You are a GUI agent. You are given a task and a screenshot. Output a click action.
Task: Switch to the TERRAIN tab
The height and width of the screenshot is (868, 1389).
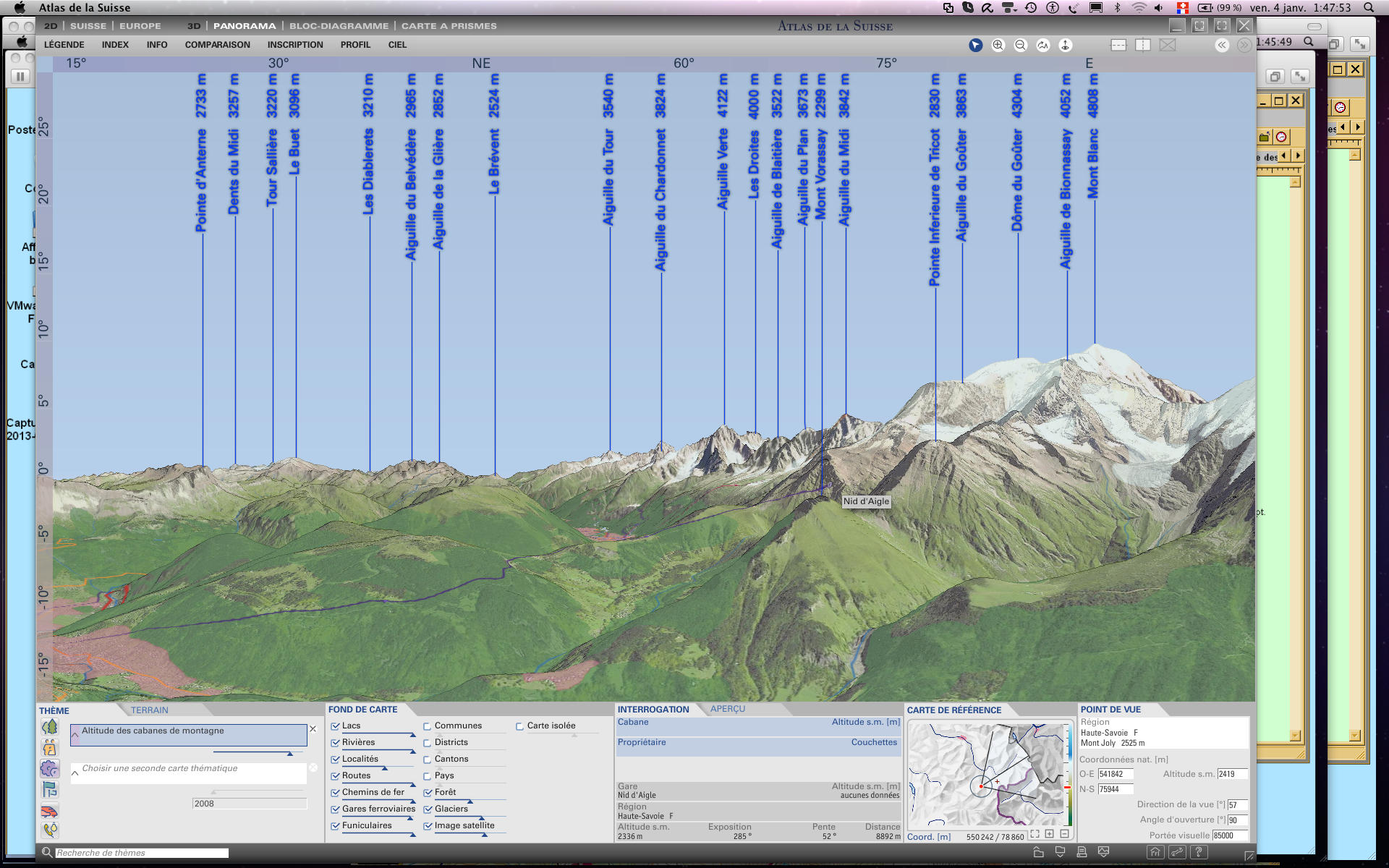(x=149, y=710)
